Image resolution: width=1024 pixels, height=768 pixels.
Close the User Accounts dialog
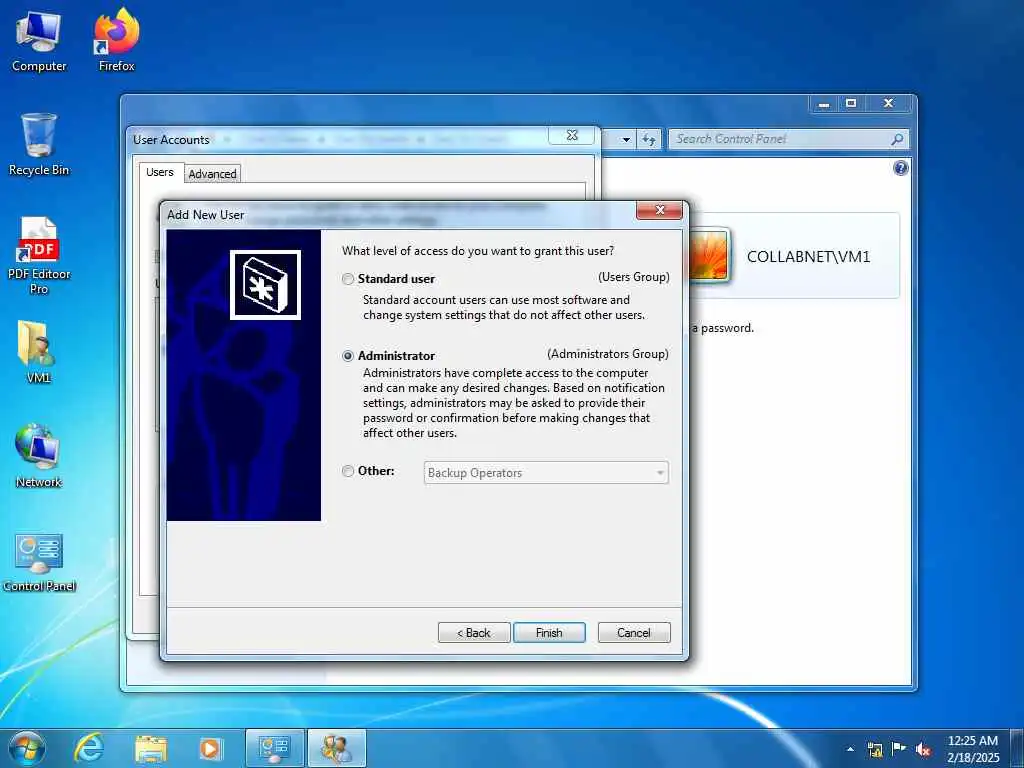tap(572, 135)
